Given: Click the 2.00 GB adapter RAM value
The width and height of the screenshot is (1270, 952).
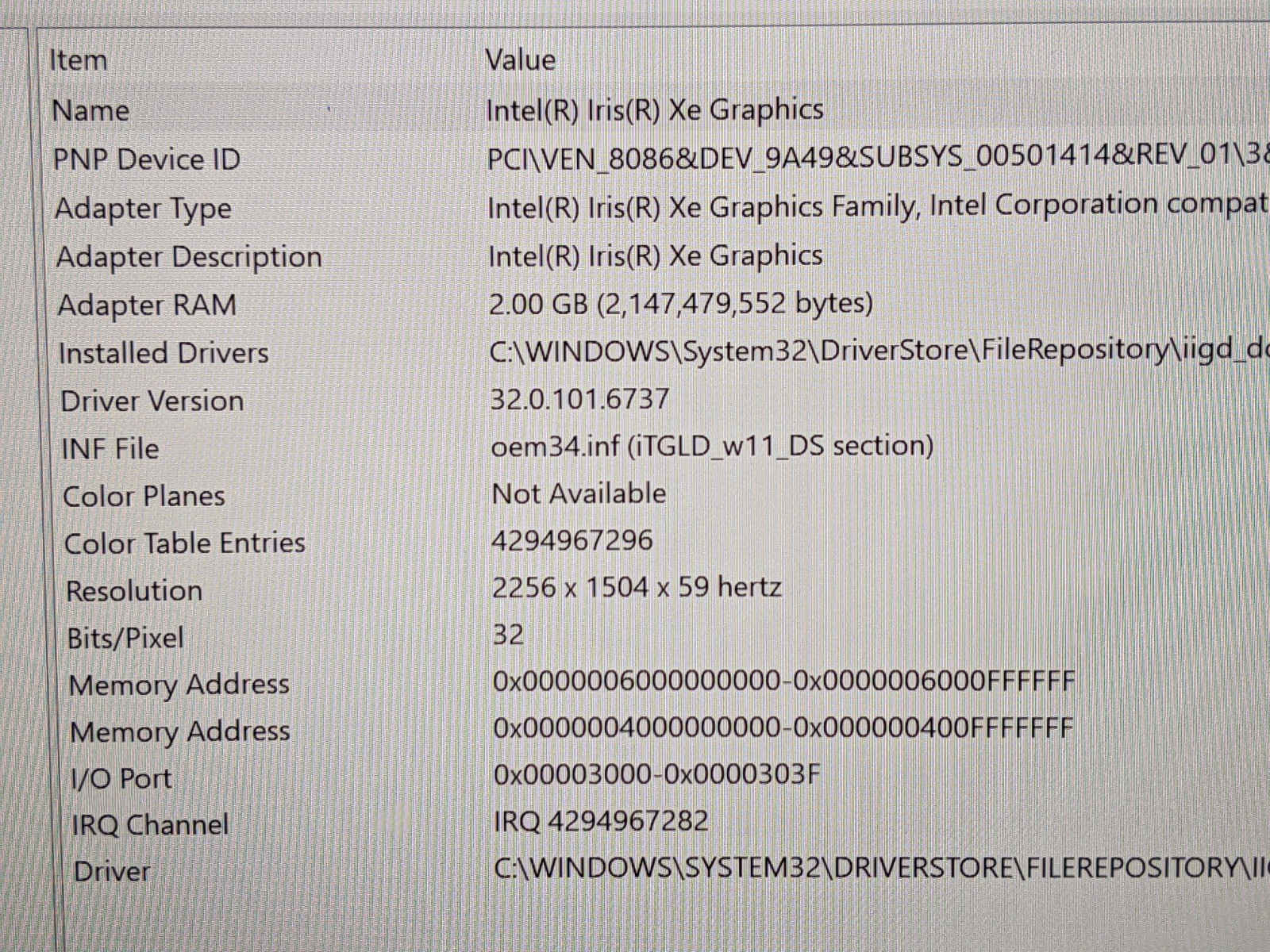Looking at the screenshot, I should pos(681,303).
